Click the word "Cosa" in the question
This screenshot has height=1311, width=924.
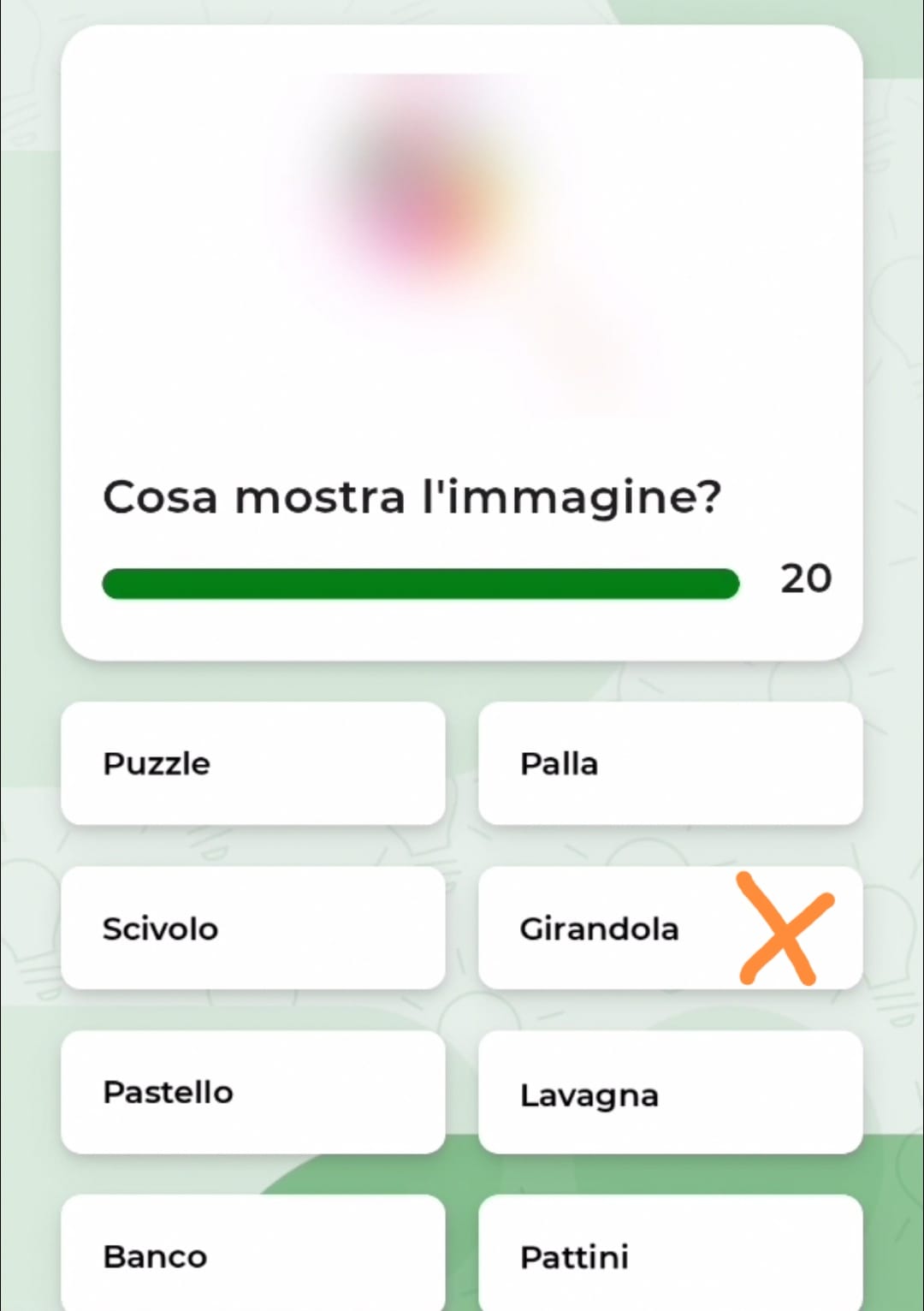point(160,497)
